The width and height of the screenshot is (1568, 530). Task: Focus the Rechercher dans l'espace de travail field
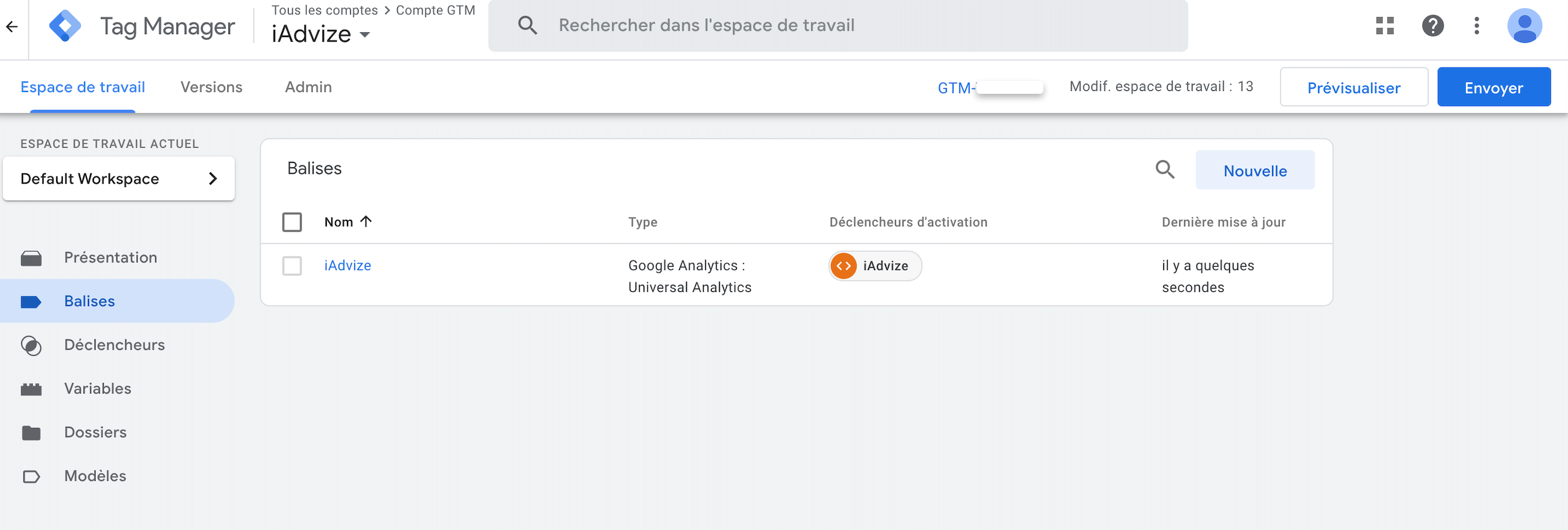[838, 26]
